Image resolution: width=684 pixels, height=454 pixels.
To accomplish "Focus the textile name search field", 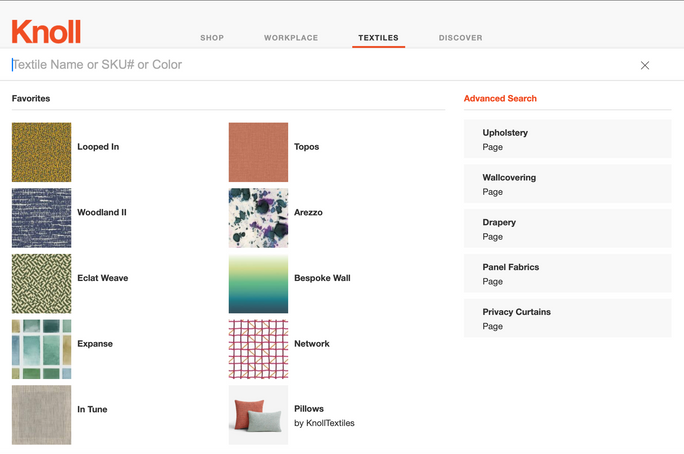I will [x=300, y=65].
